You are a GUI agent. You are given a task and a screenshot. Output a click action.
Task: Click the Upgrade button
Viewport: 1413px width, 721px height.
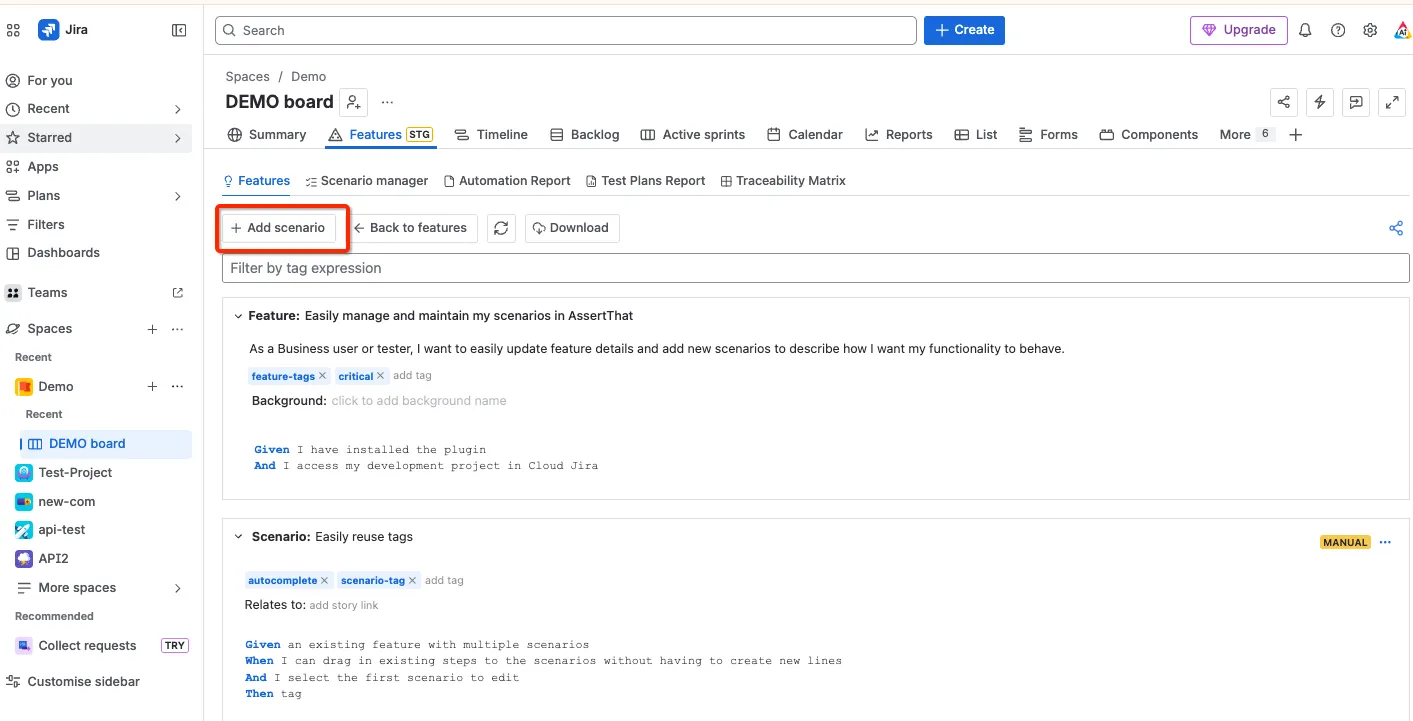coord(1238,30)
